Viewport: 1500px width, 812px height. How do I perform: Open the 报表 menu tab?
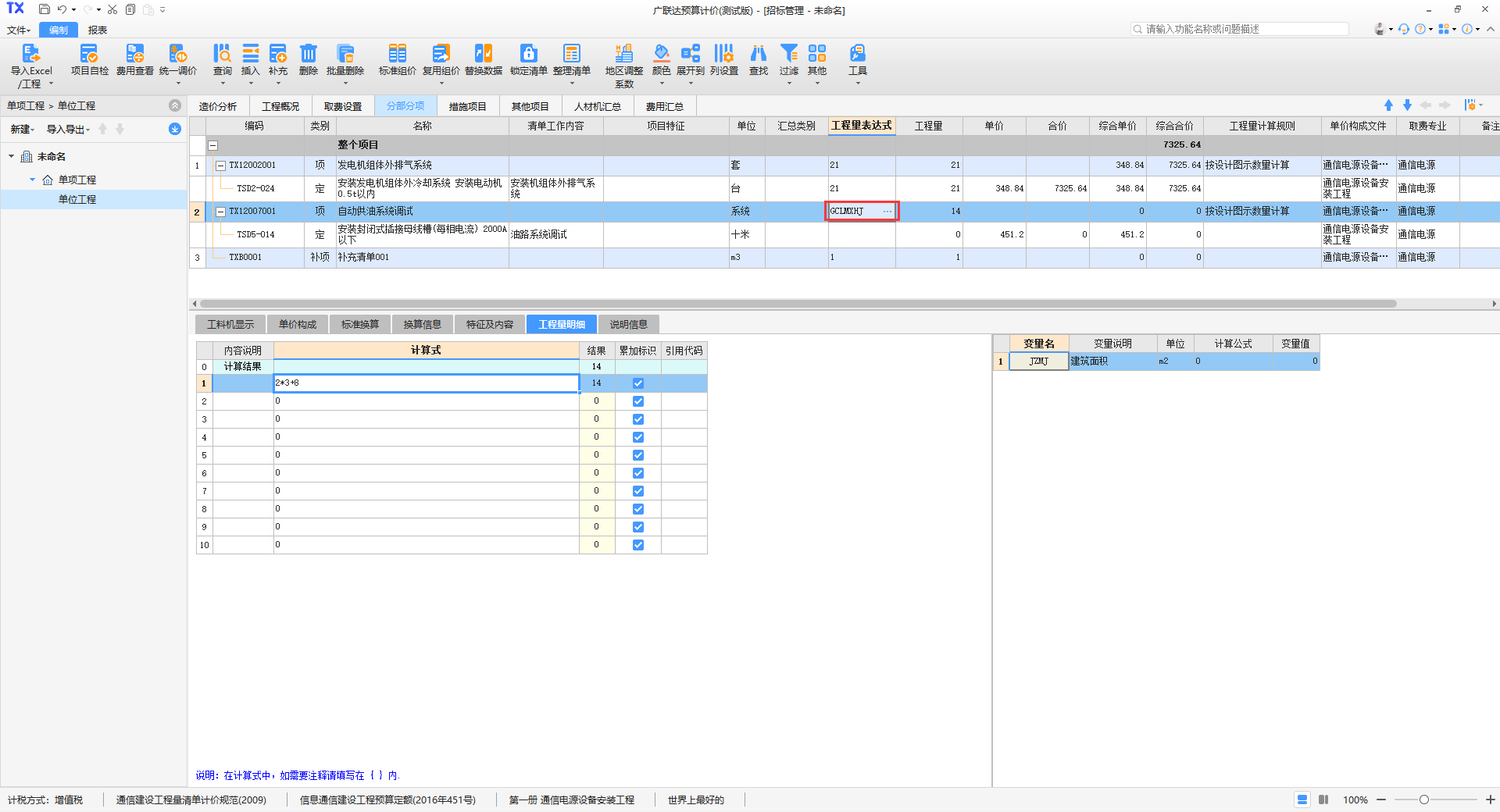point(98,30)
